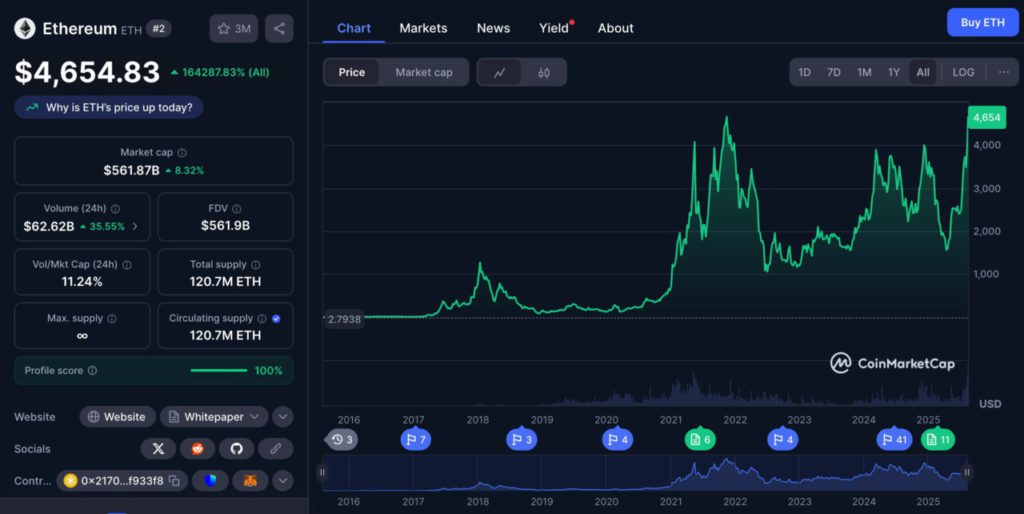View Circulating supply info icon
This screenshot has height=514, width=1024.
pyautogui.click(x=262, y=319)
